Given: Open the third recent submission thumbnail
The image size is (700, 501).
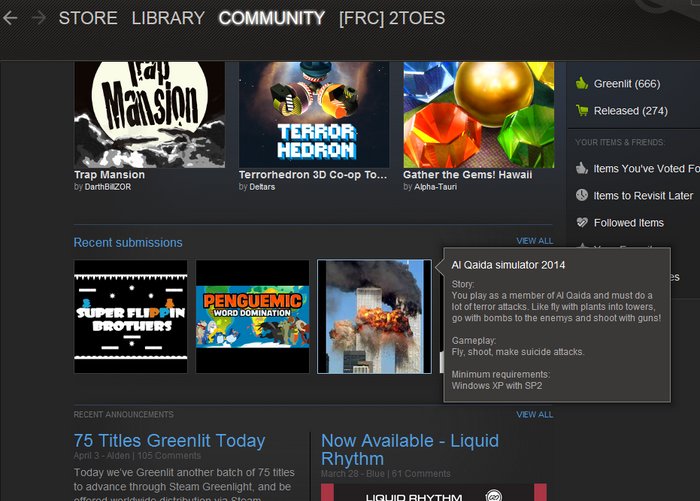Looking at the screenshot, I should click(x=374, y=317).
